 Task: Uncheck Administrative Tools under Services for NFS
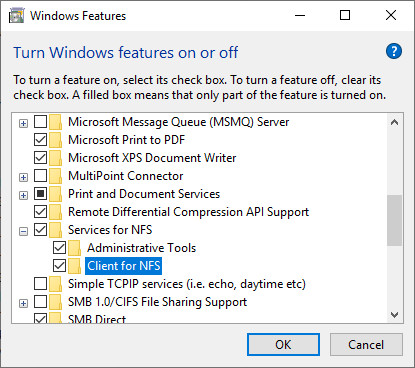tap(59, 248)
